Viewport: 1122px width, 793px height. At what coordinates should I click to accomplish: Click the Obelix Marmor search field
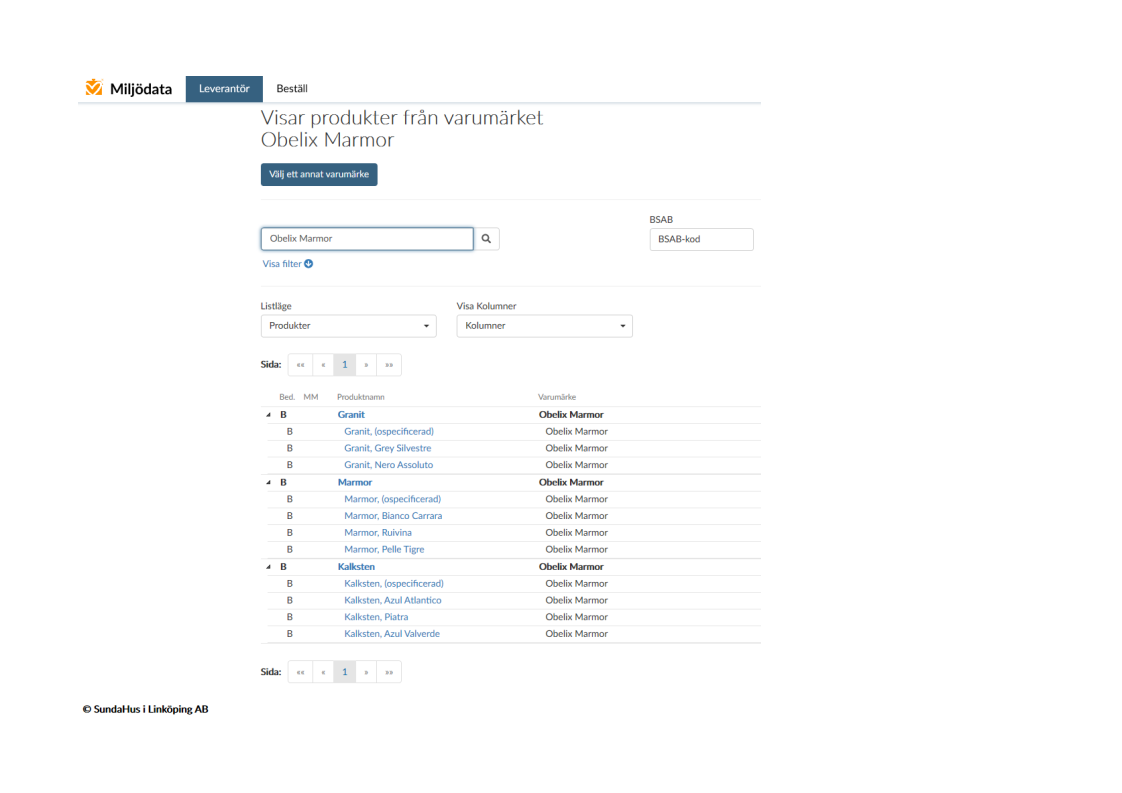click(x=367, y=239)
